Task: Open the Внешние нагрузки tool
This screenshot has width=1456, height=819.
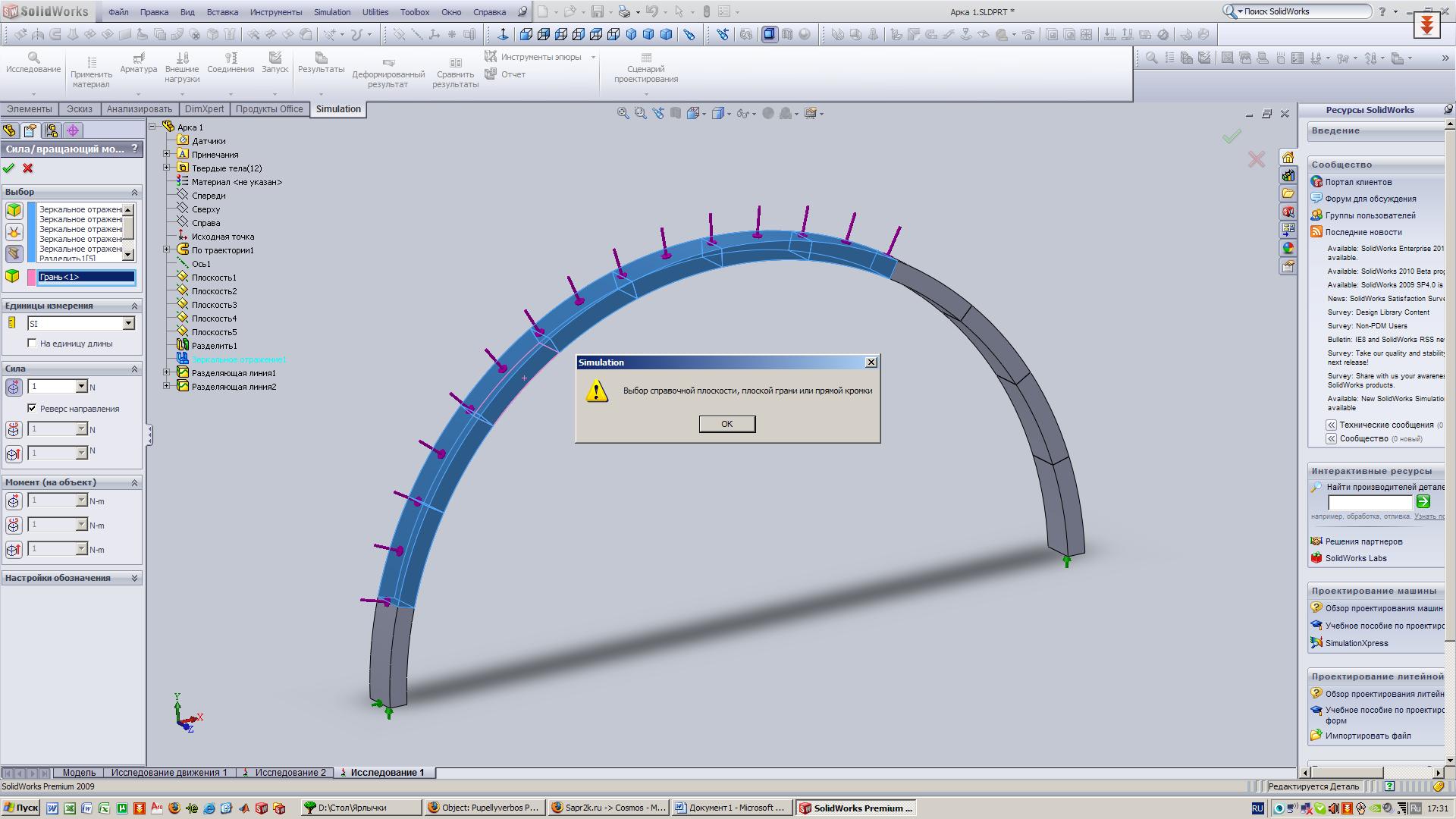Action: (x=182, y=58)
